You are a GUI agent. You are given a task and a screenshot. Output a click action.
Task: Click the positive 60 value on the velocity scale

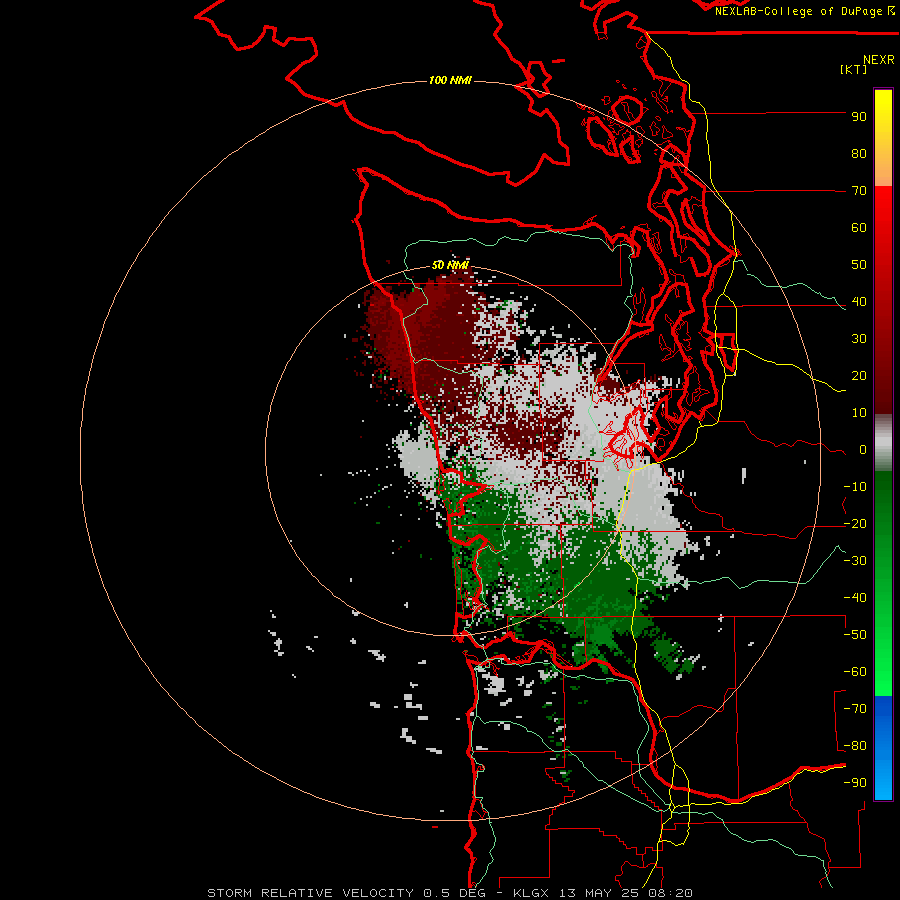[859, 228]
